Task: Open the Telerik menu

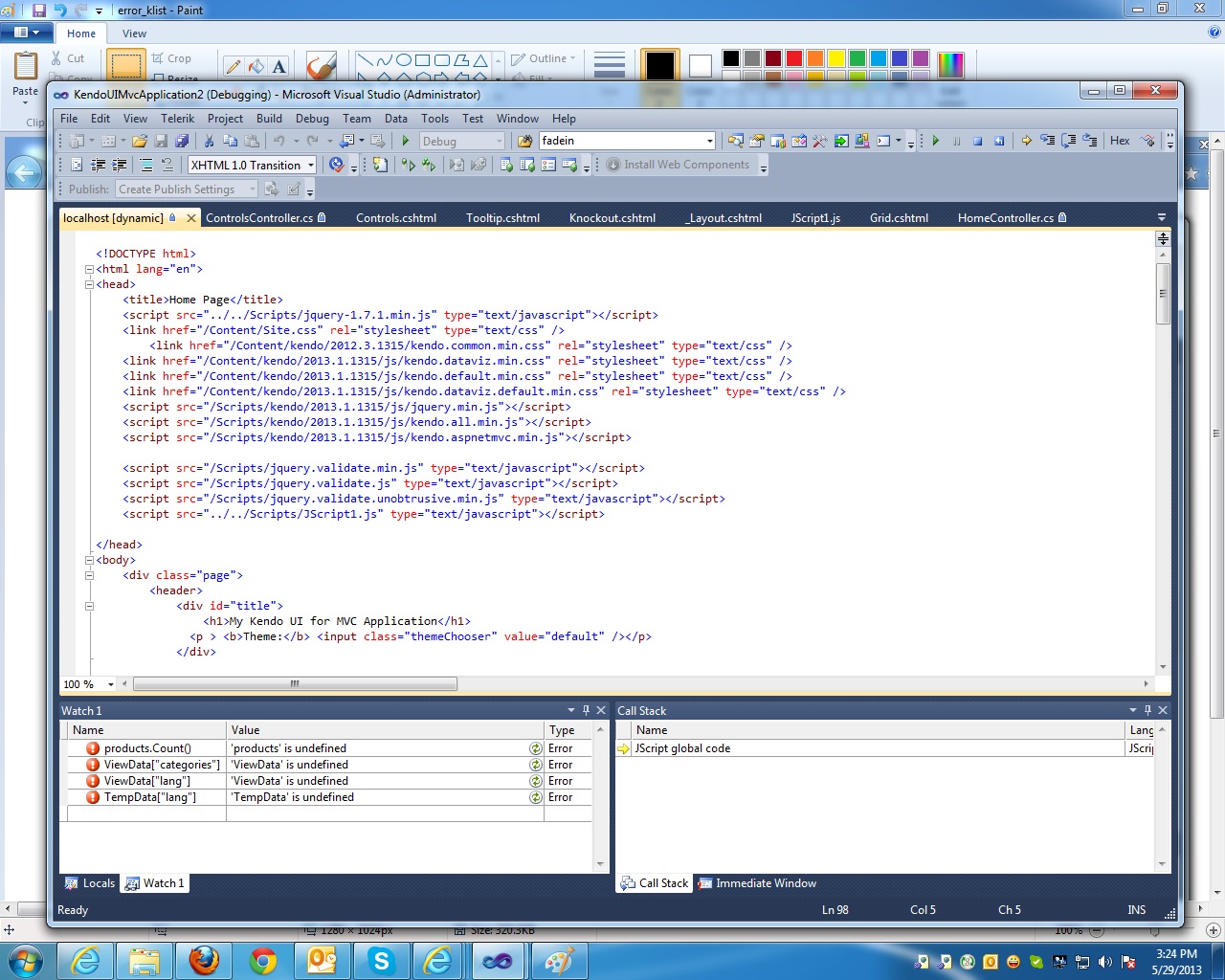Action: (x=177, y=119)
